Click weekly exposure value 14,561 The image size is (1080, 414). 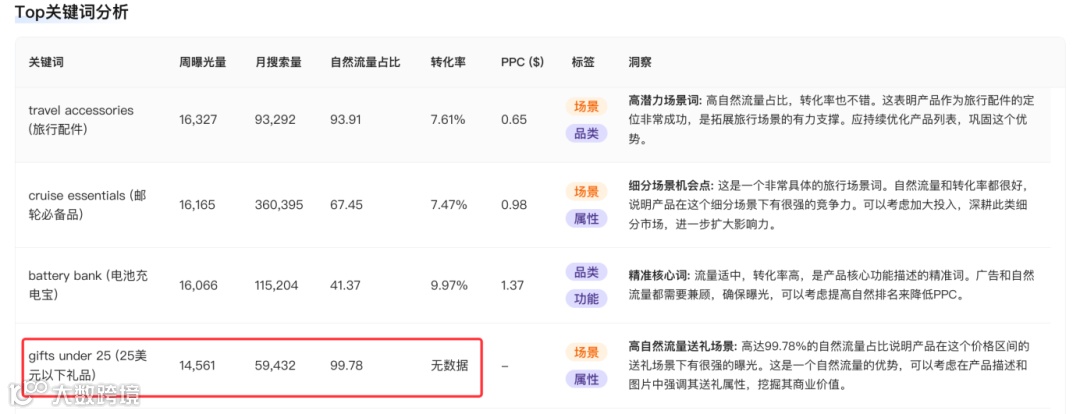point(197,365)
